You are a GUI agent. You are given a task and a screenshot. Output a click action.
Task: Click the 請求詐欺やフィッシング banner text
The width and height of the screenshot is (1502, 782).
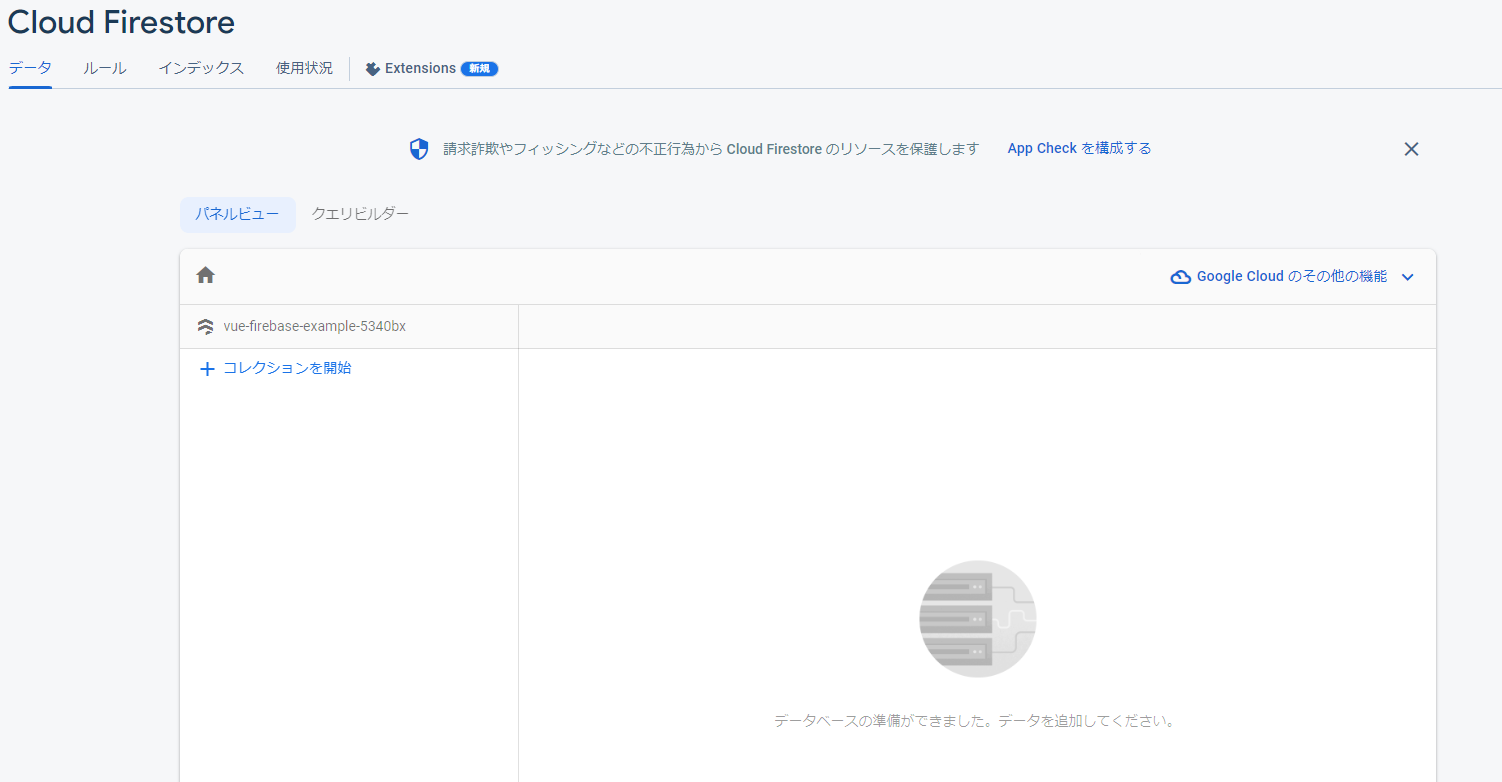(711, 149)
